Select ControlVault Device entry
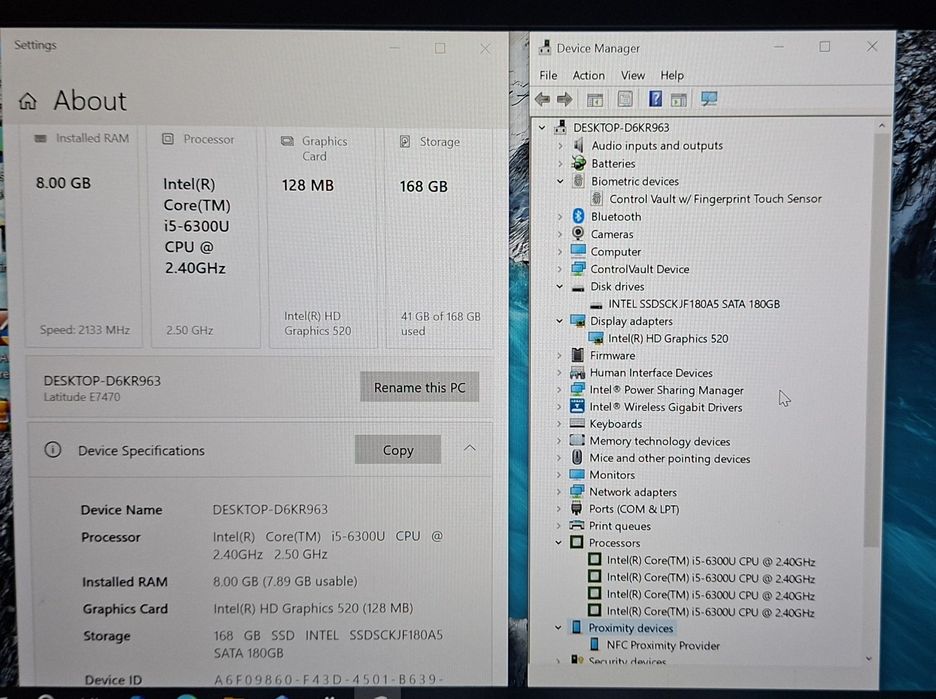This screenshot has width=936, height=699. point(640,269)
